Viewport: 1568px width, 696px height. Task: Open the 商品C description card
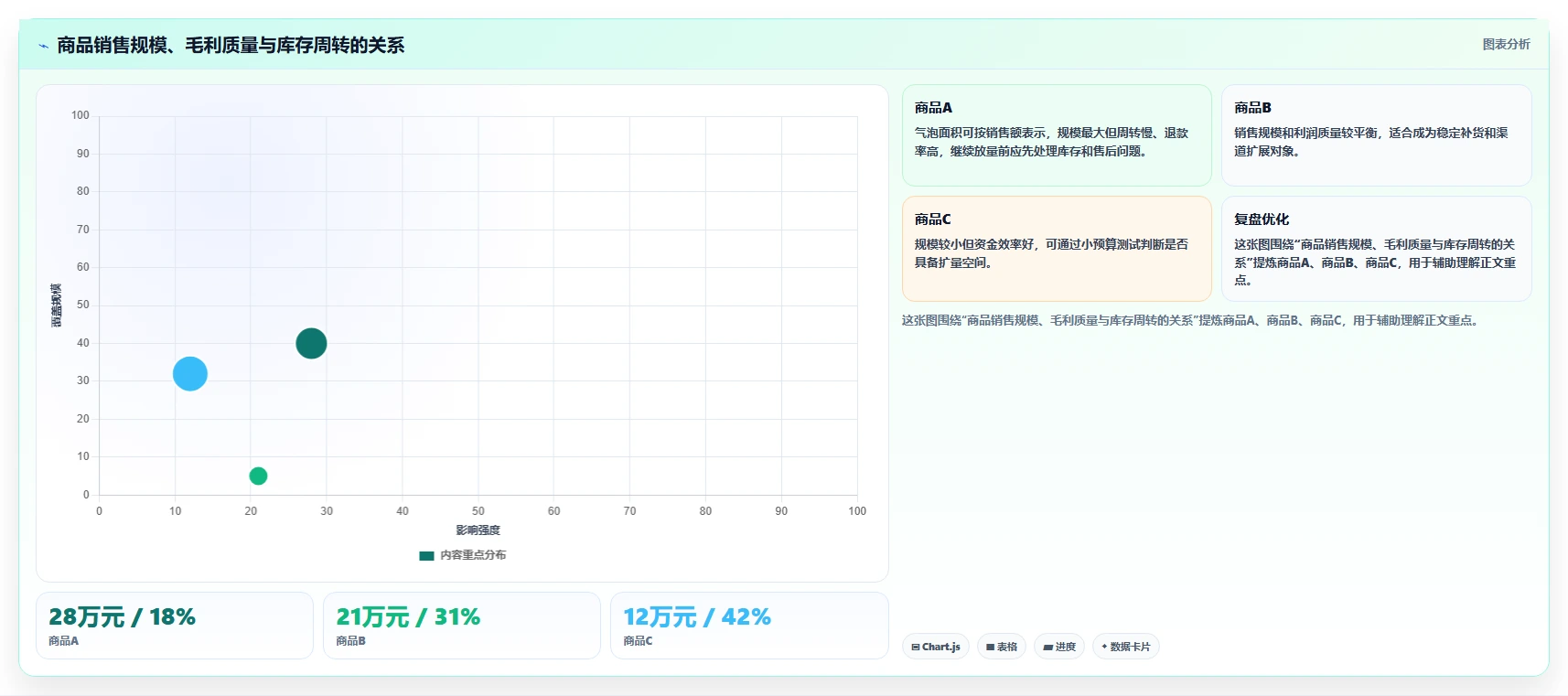pos(1057,249)
